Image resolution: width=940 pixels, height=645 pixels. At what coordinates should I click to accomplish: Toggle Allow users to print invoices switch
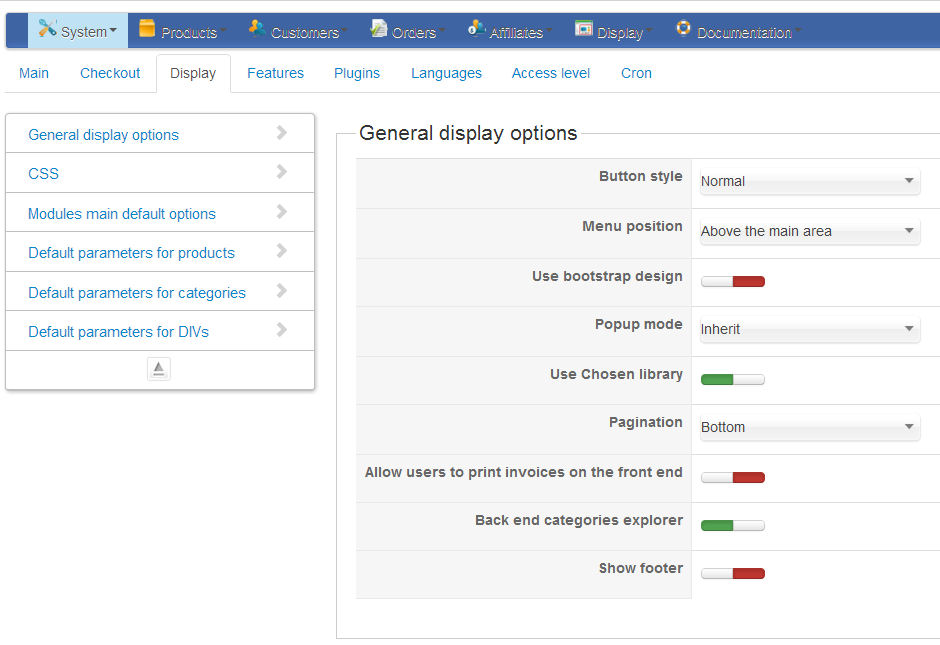(x=733, y=477)
